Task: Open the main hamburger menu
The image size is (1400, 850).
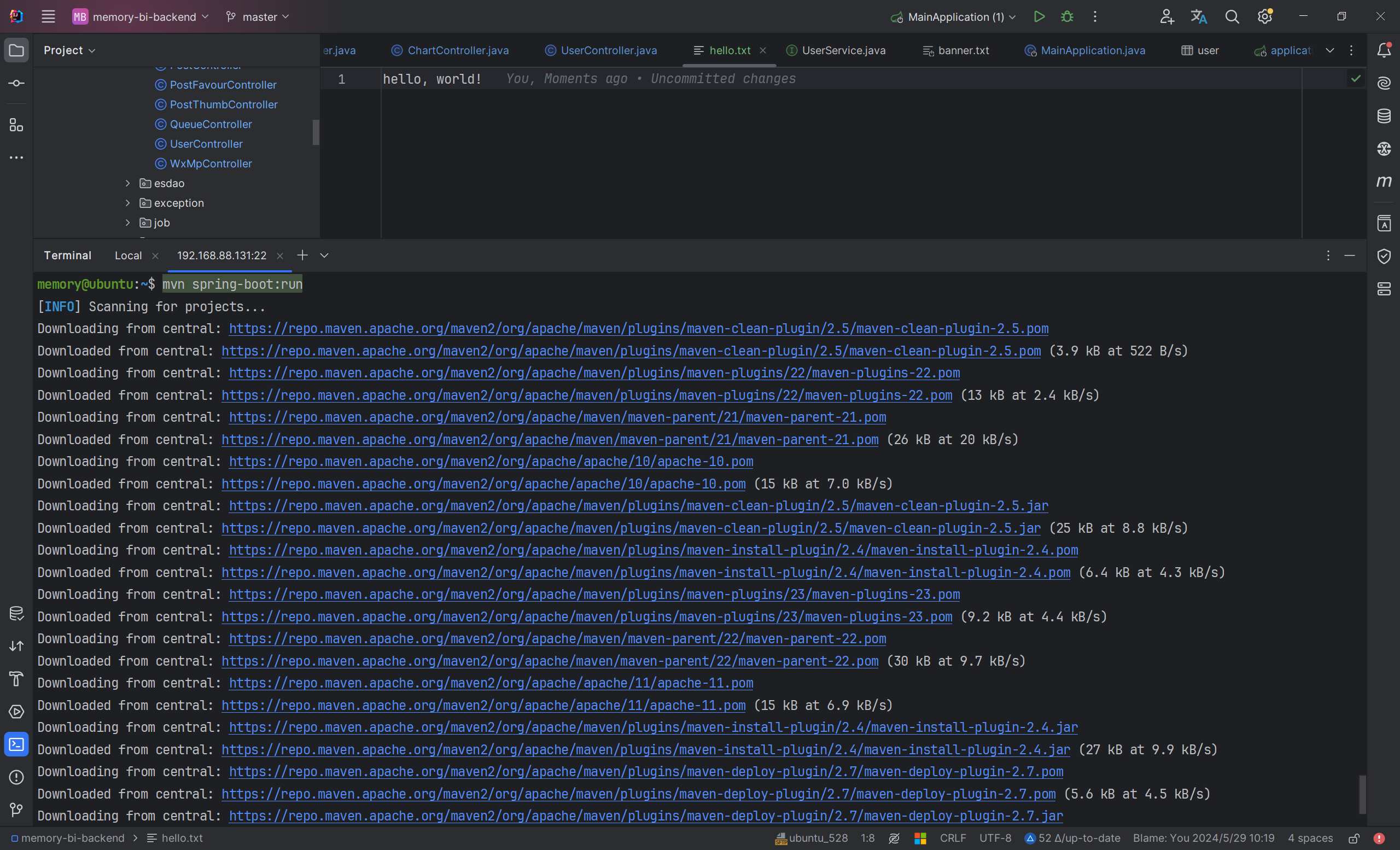Action: click(48, 16)
